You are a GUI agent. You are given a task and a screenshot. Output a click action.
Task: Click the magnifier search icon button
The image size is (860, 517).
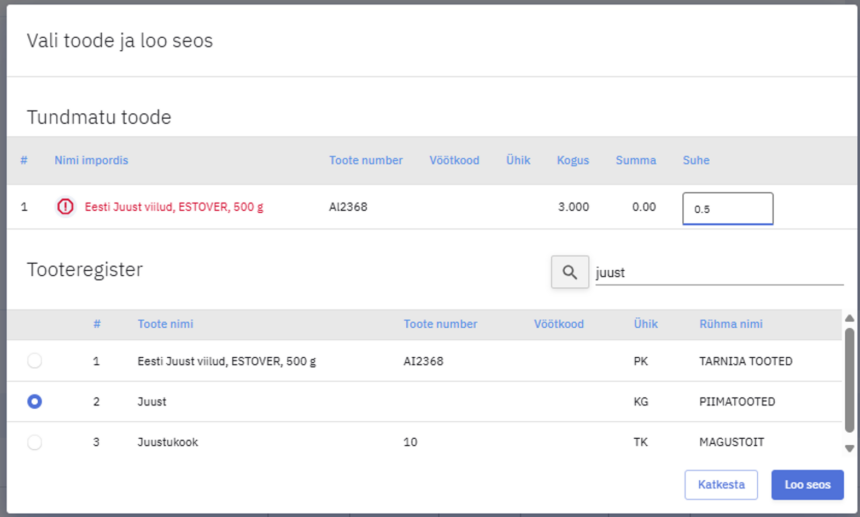[x=570, y=272]
